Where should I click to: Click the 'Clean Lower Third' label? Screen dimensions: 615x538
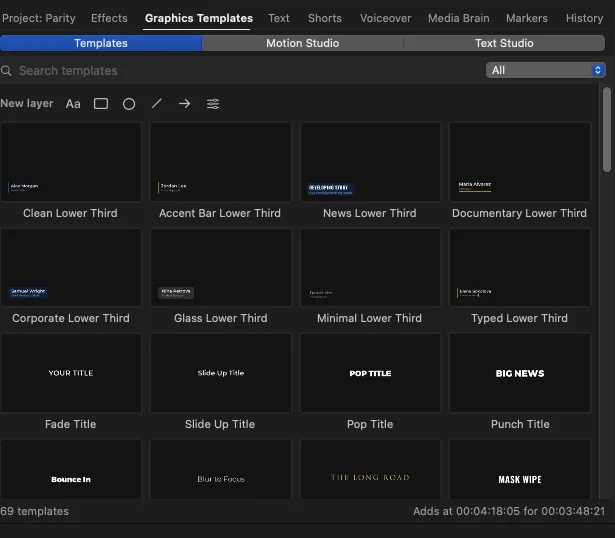70,213
